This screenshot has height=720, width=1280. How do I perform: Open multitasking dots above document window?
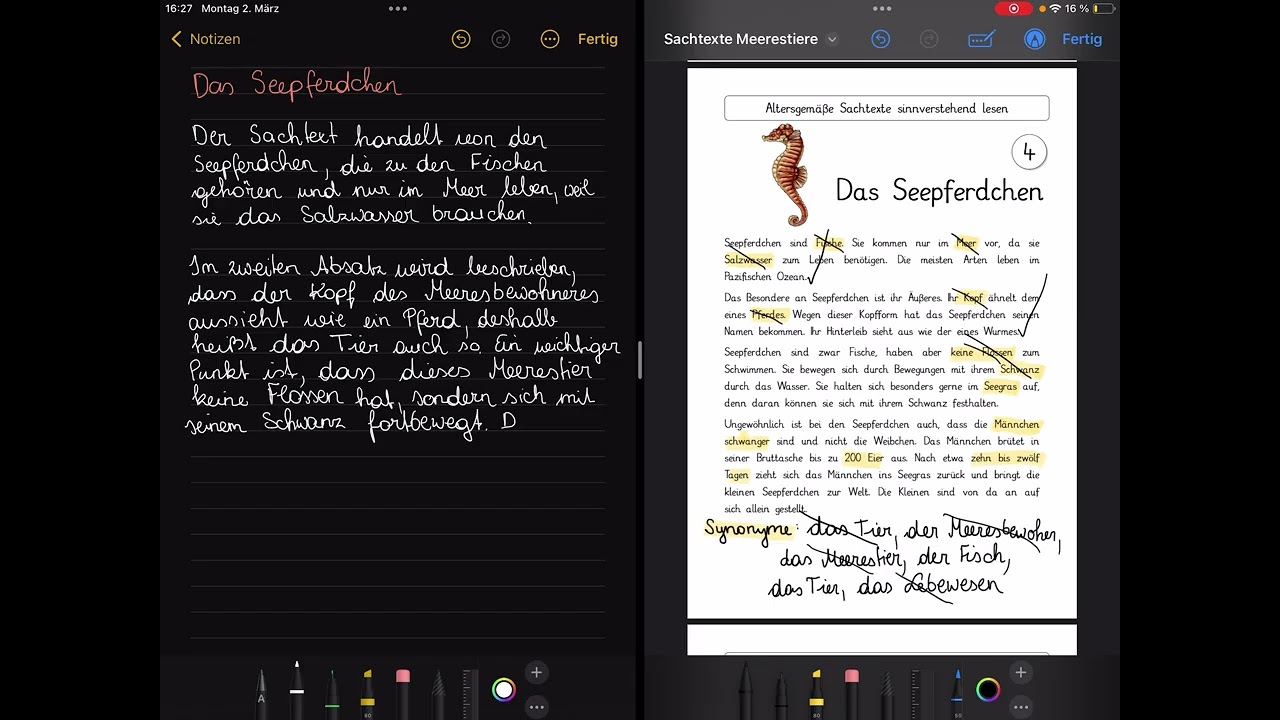[882, 8]
